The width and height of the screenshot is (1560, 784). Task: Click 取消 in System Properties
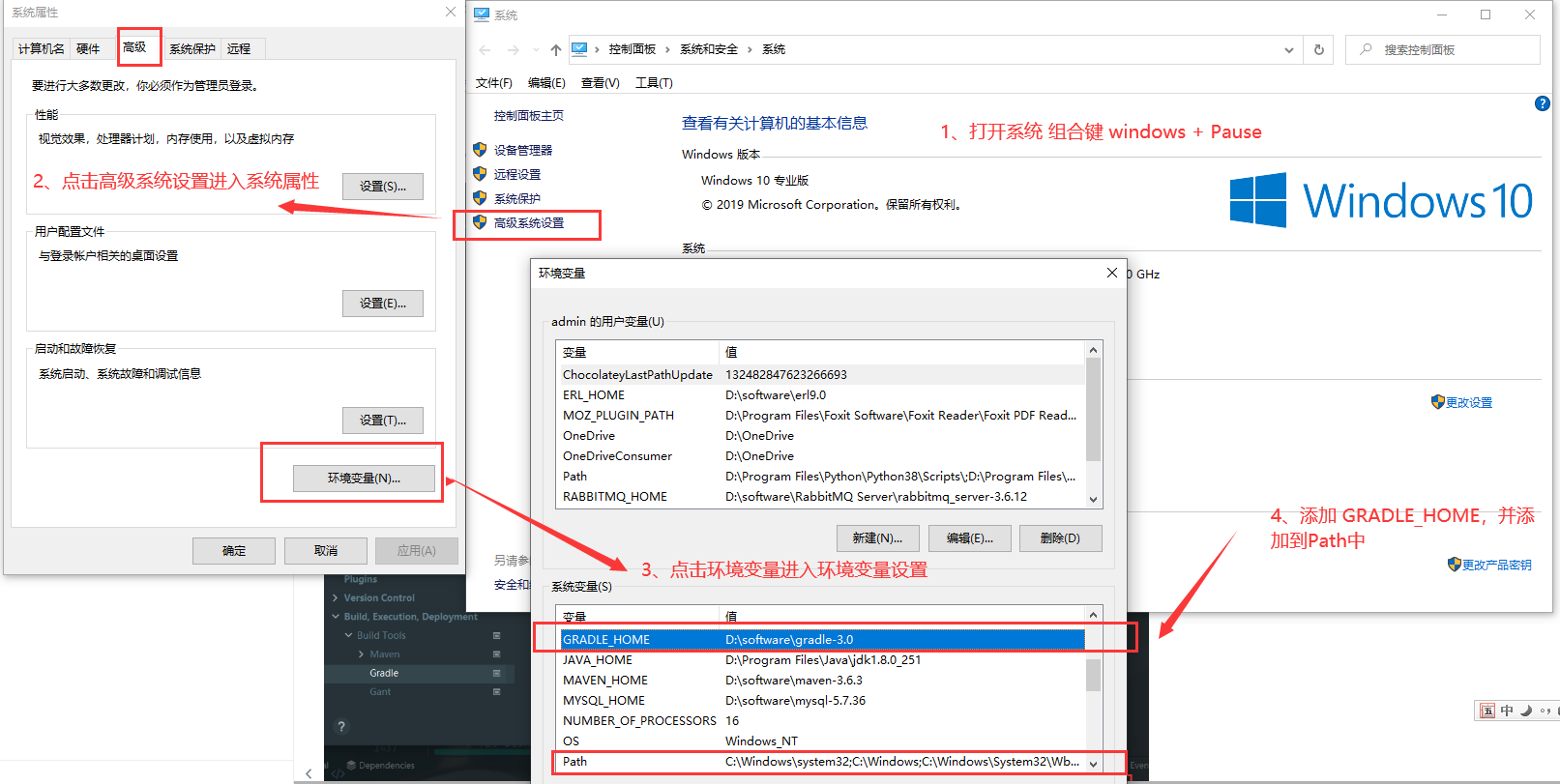pos(326,551)
